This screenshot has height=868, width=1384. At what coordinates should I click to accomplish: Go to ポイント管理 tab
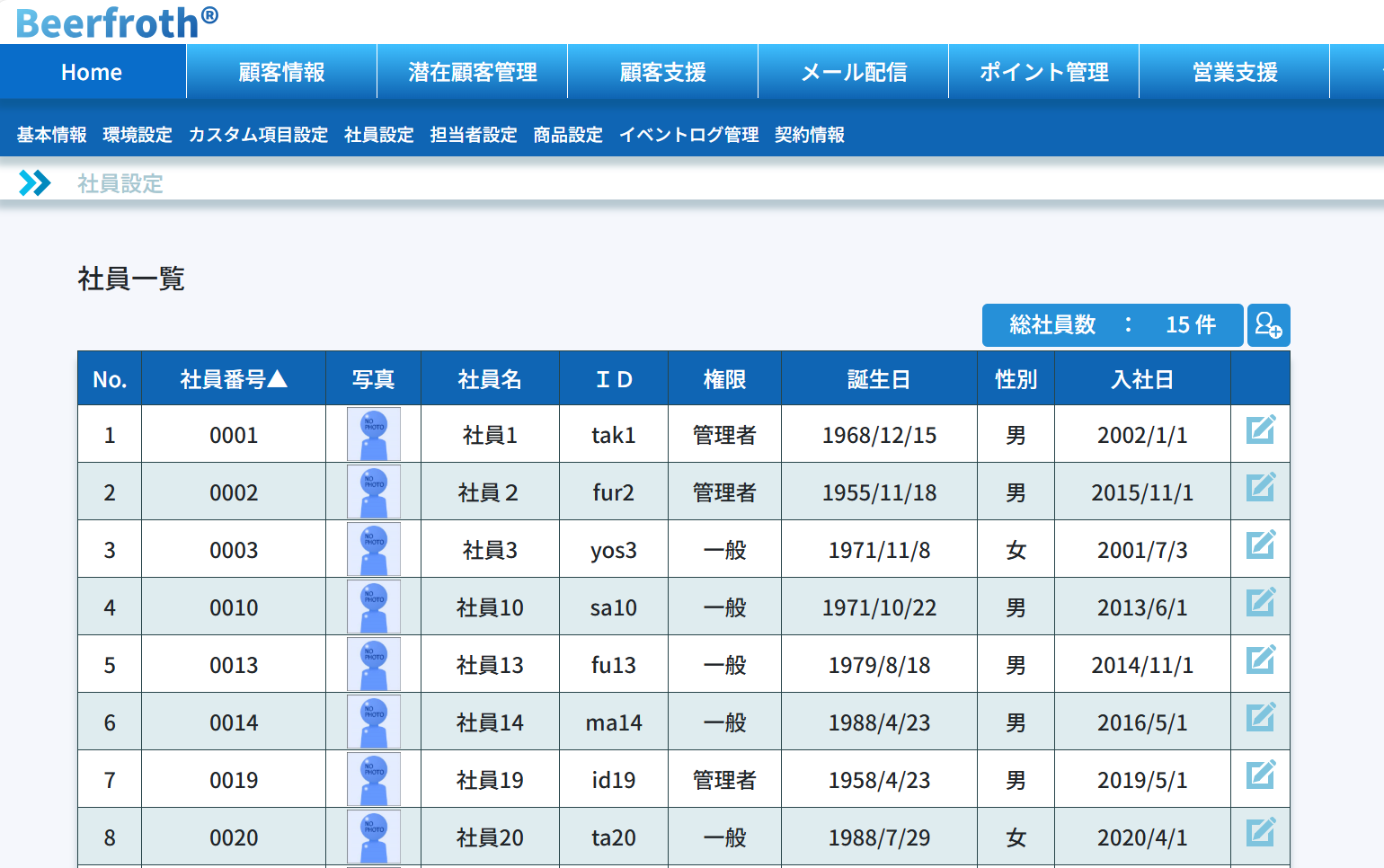coord(1043,72)
